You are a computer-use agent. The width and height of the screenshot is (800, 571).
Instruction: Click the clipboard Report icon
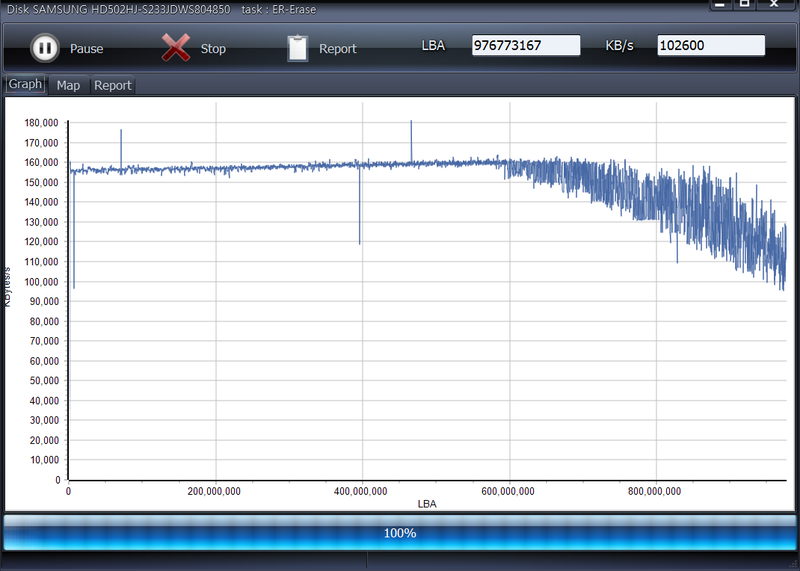click(297, 47)
